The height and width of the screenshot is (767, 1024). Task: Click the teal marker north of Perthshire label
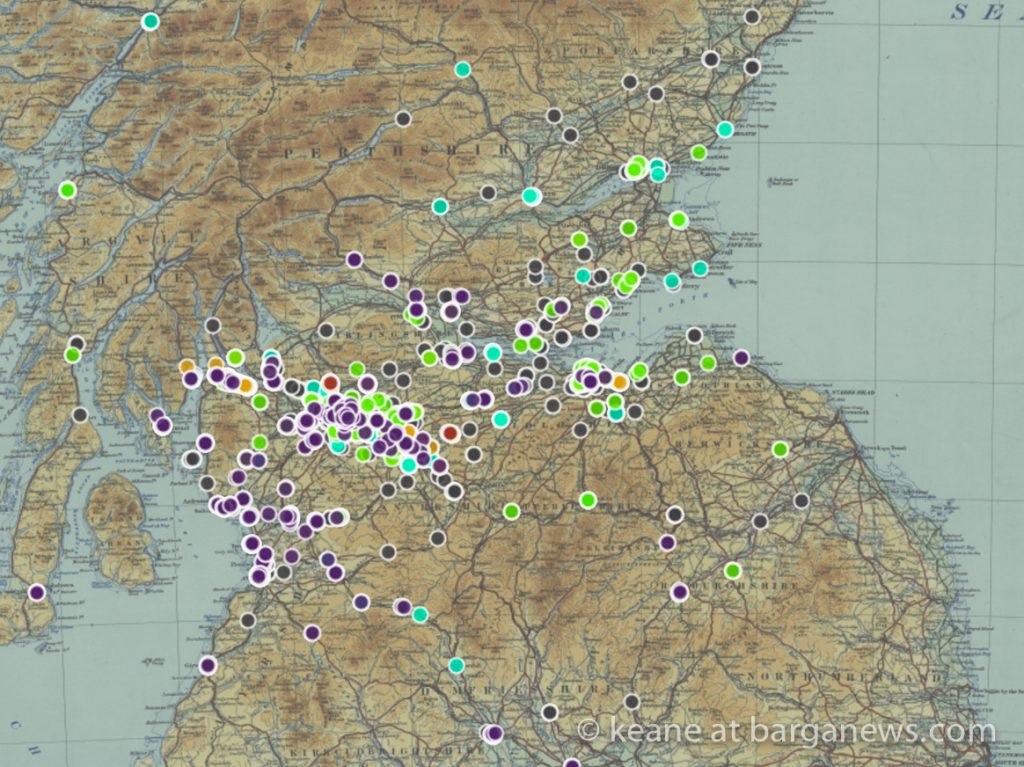pyautogui.click(x=462, y=69)
